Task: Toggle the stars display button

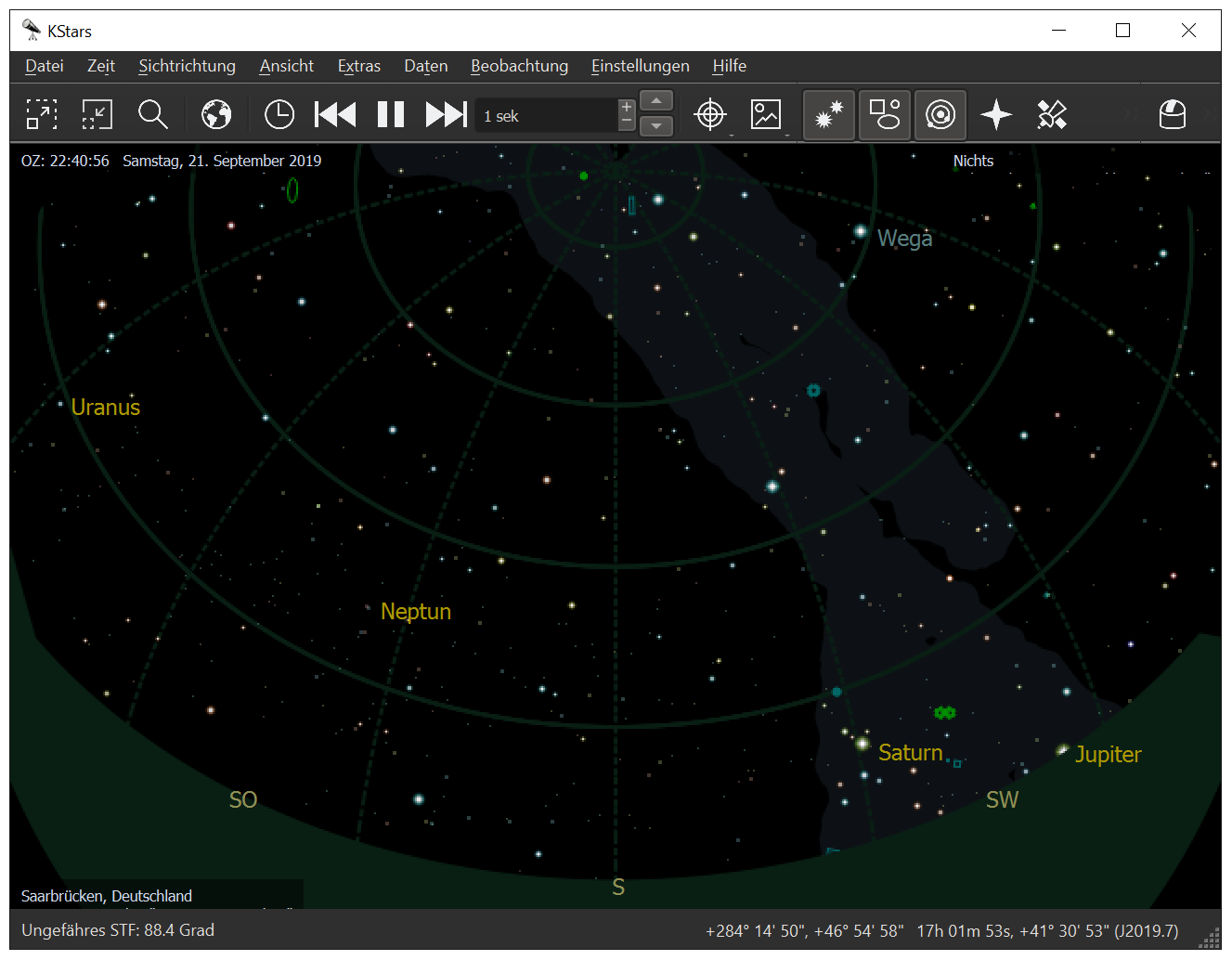Action: (829, 114)
